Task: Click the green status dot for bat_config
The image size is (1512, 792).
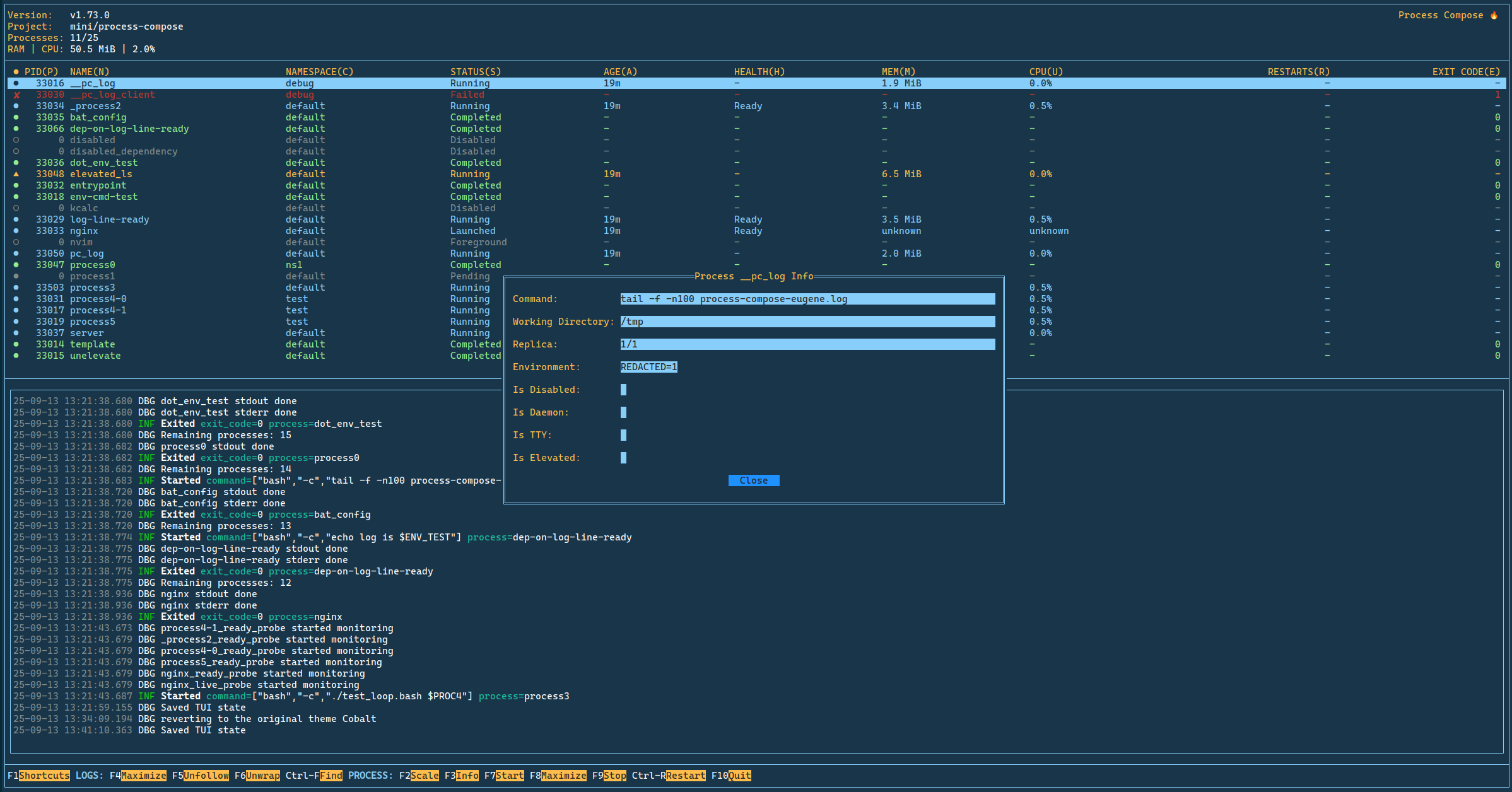Action: coord(16,117)
